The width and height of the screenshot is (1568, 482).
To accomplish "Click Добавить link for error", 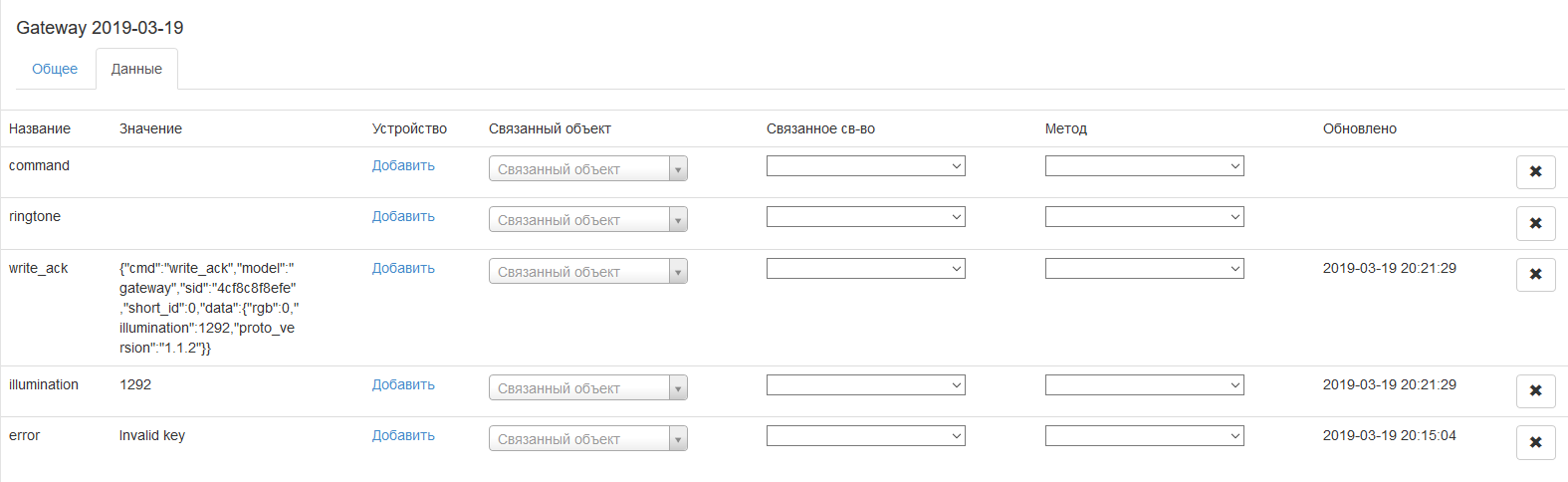I will (x=403, y=435).
